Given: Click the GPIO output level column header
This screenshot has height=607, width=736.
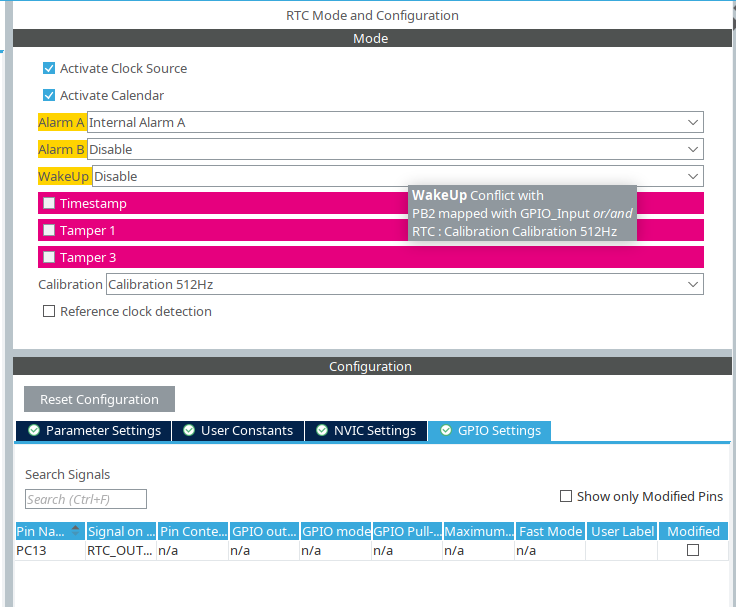Looking at the screenshot, I should (x=264, y=531).
